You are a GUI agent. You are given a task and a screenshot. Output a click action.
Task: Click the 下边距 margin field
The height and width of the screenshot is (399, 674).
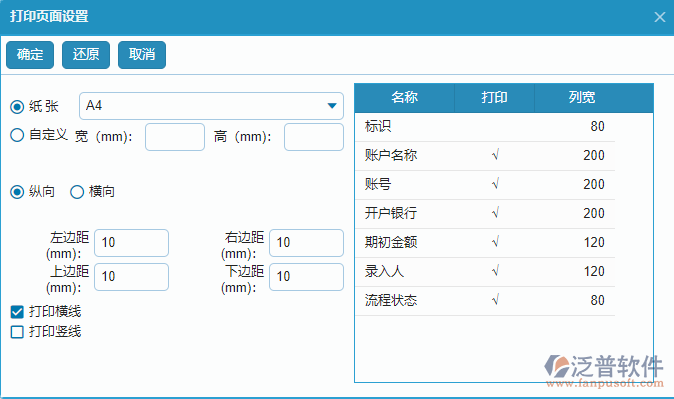[x=306, y=277]
